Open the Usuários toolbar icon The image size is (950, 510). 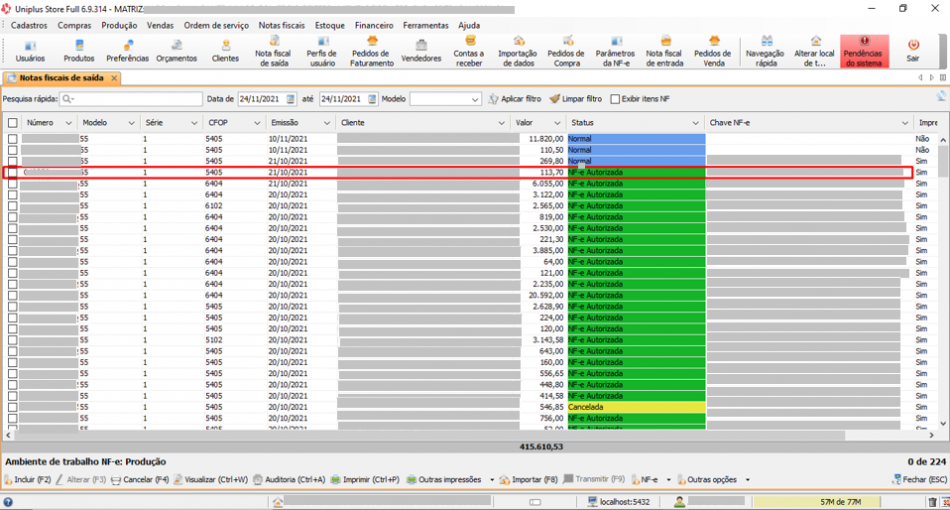pyautogui.click(x=30, y=51)
